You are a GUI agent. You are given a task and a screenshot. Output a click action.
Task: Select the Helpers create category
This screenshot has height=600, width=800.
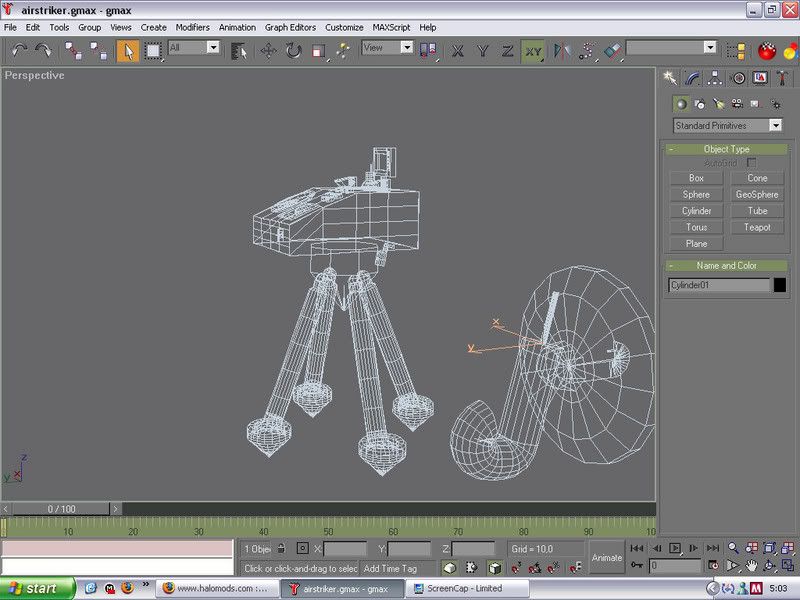pos(756,104)
